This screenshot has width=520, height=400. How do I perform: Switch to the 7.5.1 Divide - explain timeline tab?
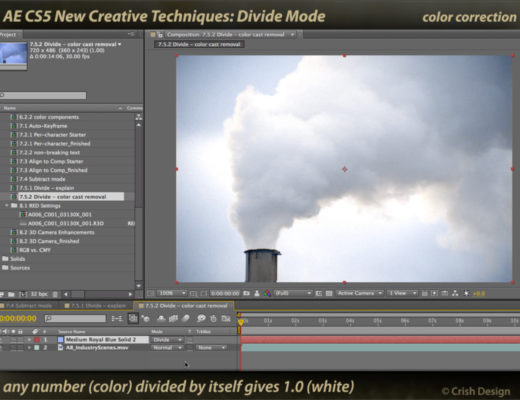coord(96,306)
